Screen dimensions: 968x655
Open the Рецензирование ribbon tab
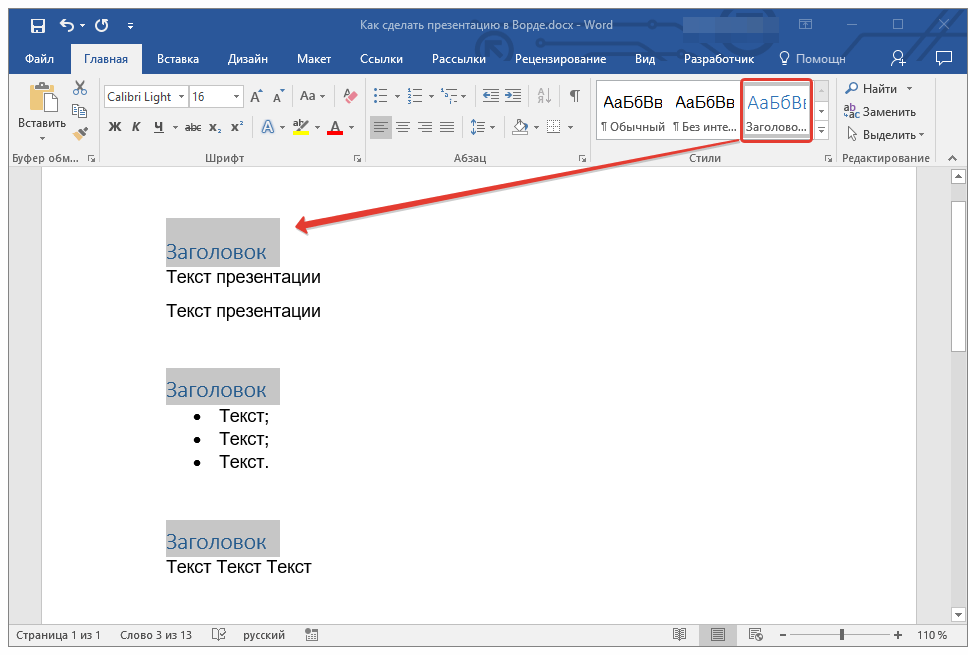point(561,59)
